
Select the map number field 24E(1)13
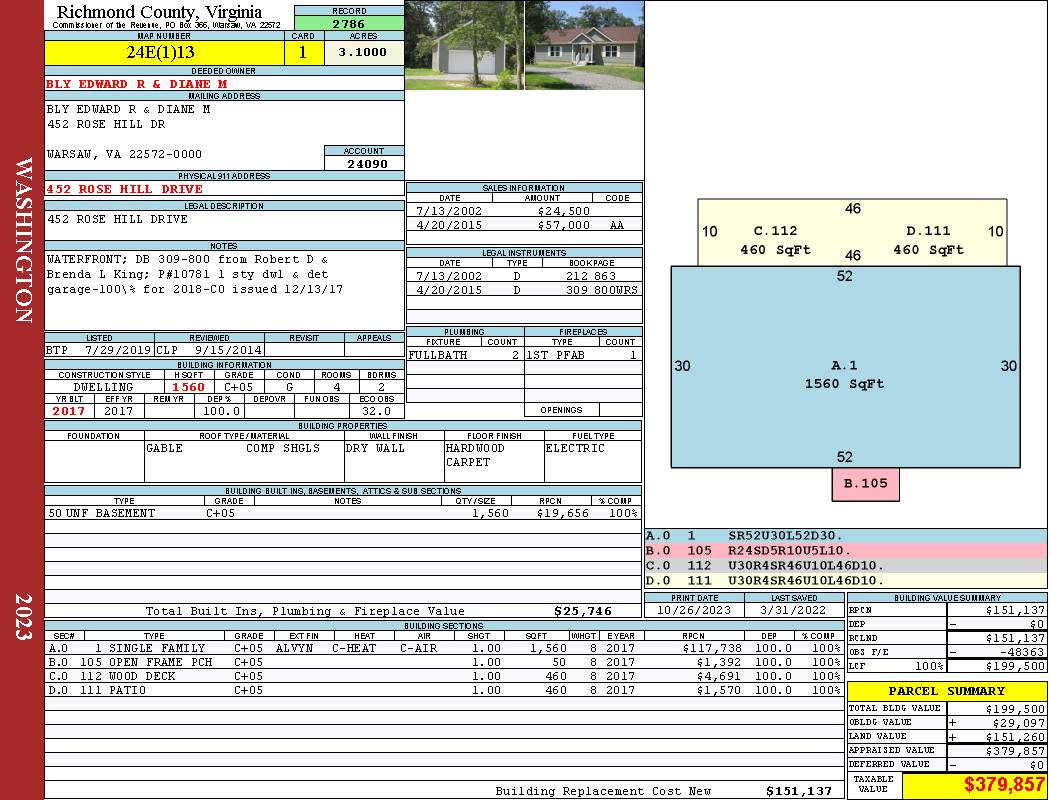pyautogui.click(x=164, y=52)
